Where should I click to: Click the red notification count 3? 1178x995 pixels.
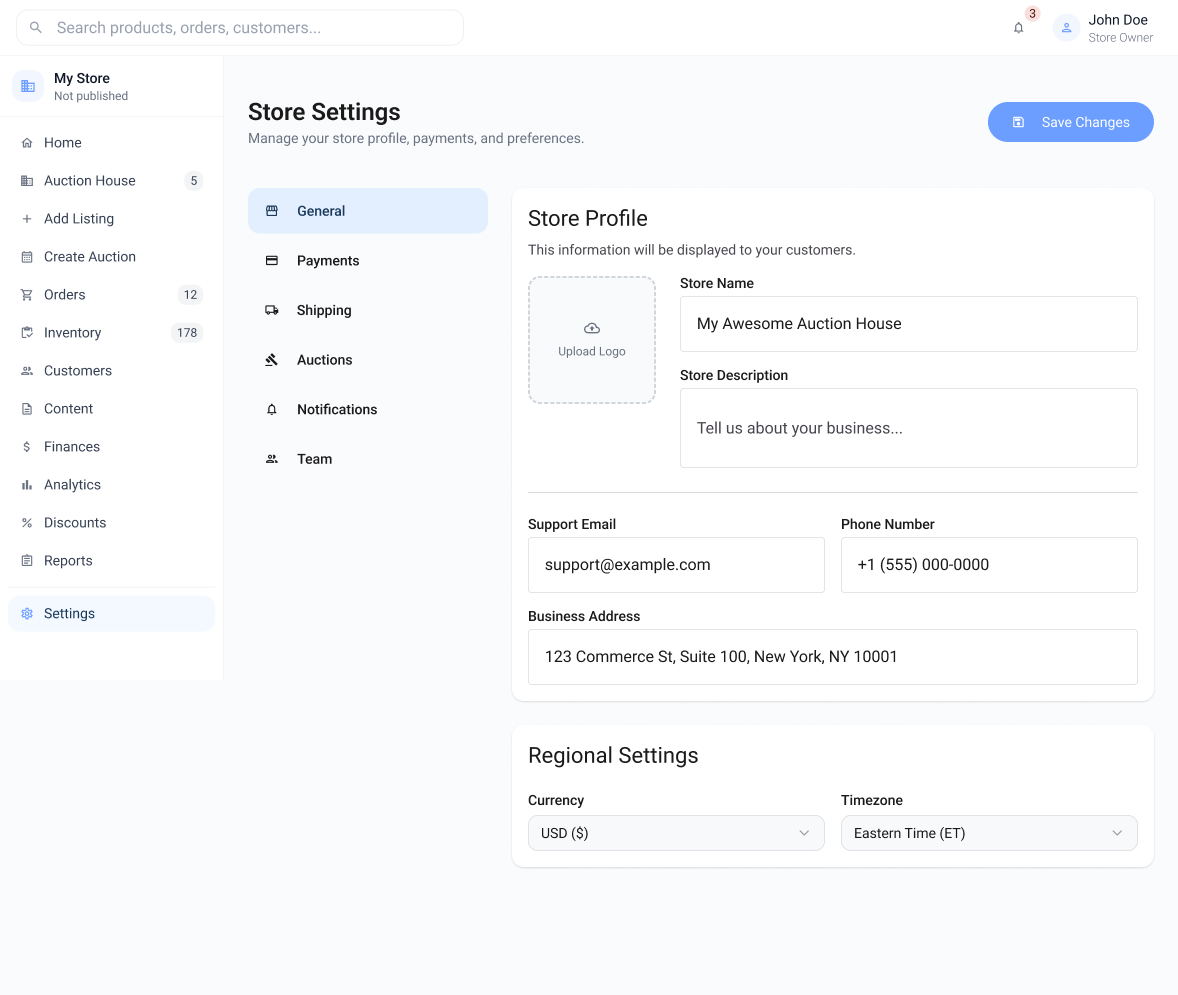coord(1032,14)
